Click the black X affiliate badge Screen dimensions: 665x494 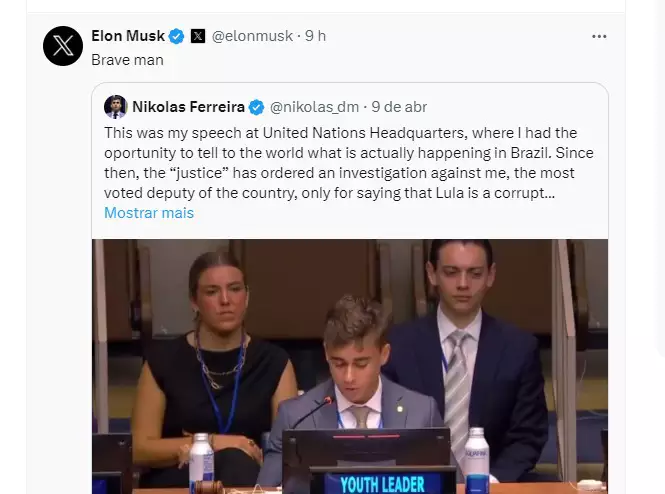coord(197,36)
